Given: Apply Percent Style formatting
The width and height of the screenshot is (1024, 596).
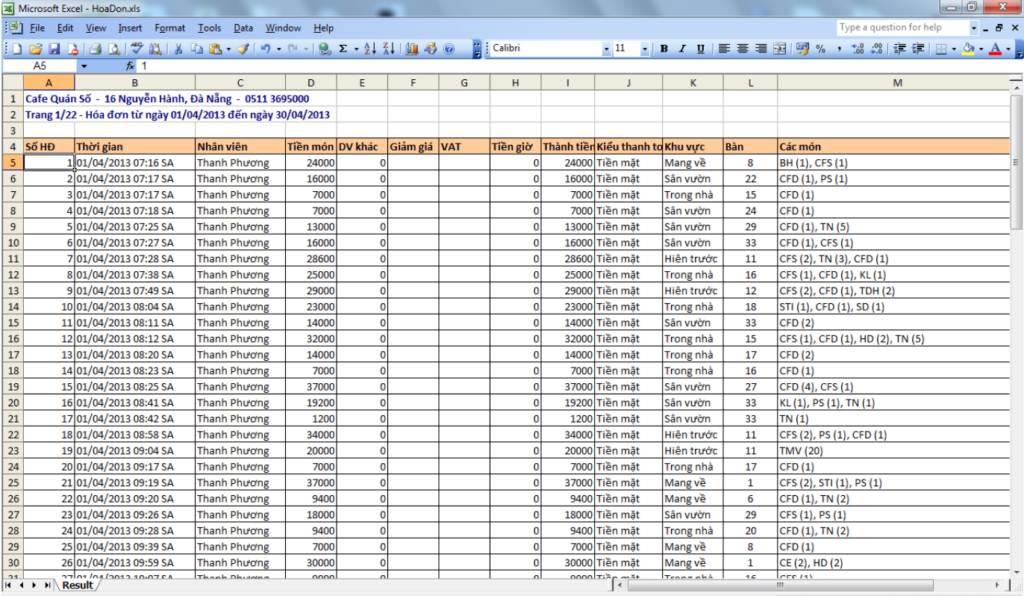Looking at the screenshot, I should pyautogui.click(x=820, y=49).
